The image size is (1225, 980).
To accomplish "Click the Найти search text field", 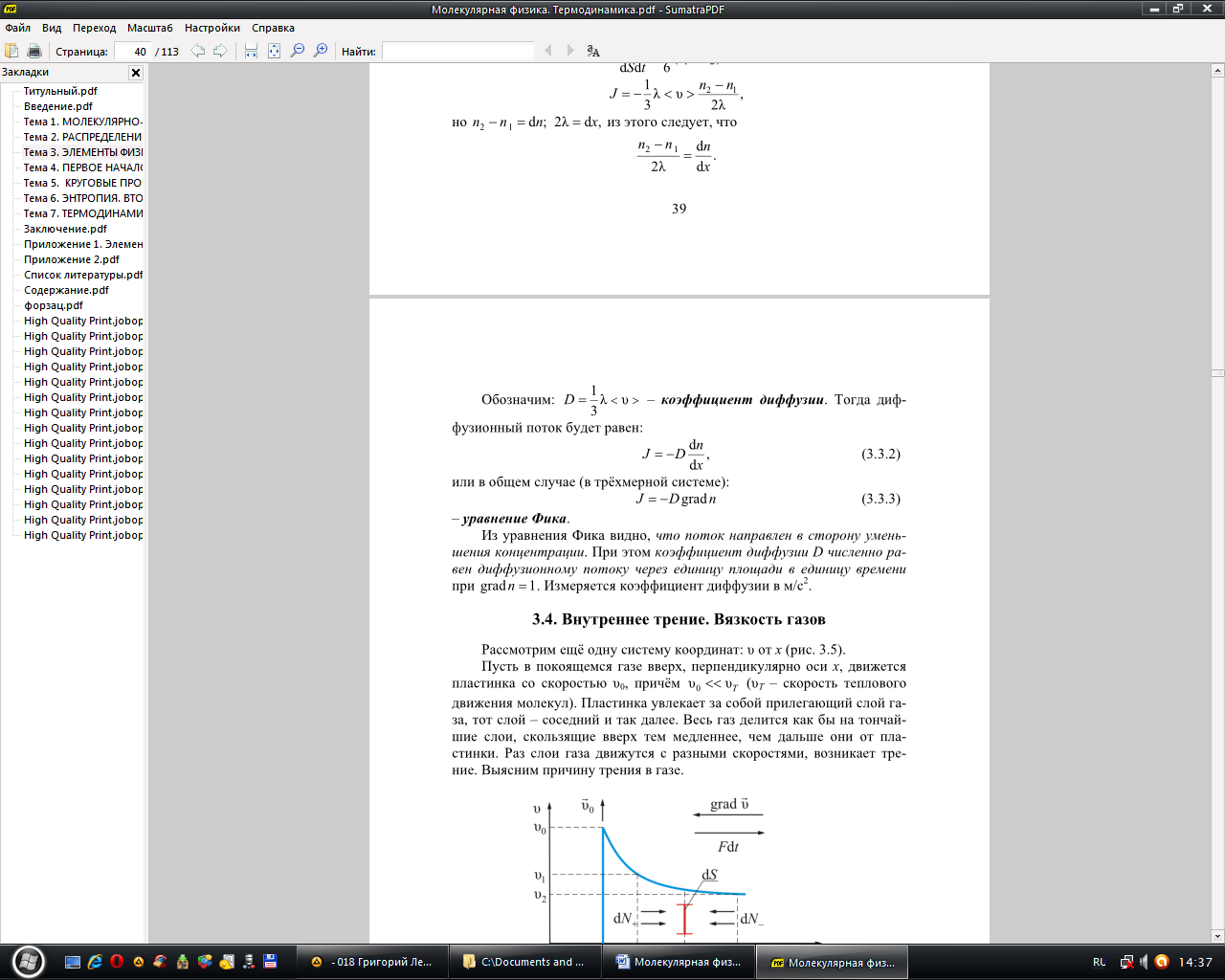I will (x=457, y=52).
